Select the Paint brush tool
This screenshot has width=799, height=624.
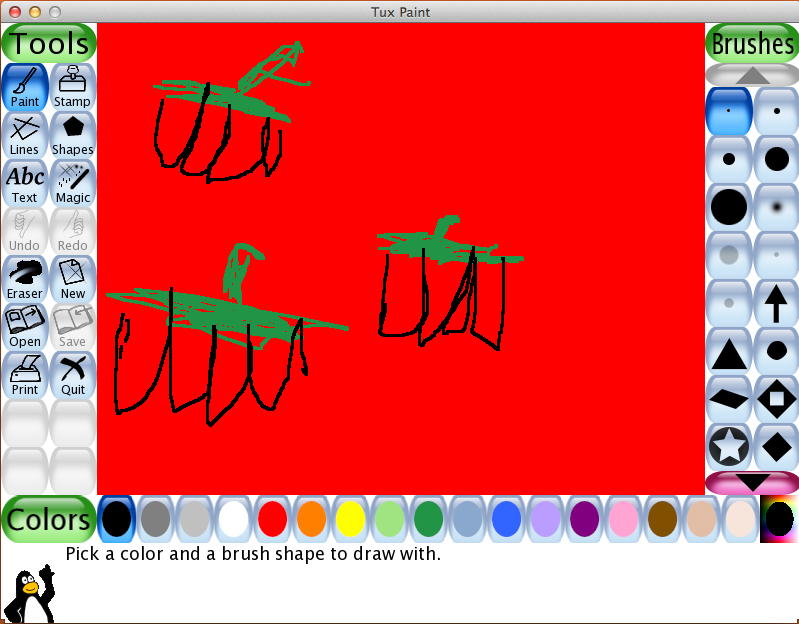coord(24,87)
